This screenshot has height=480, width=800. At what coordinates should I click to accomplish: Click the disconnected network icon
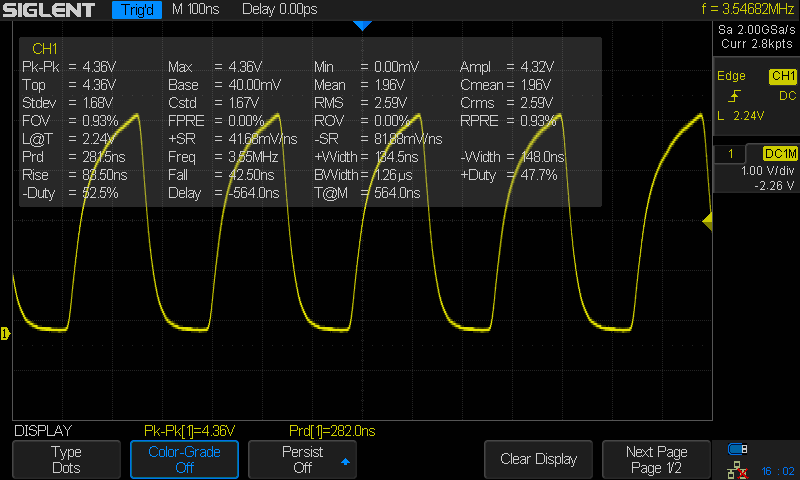(738, 468)
